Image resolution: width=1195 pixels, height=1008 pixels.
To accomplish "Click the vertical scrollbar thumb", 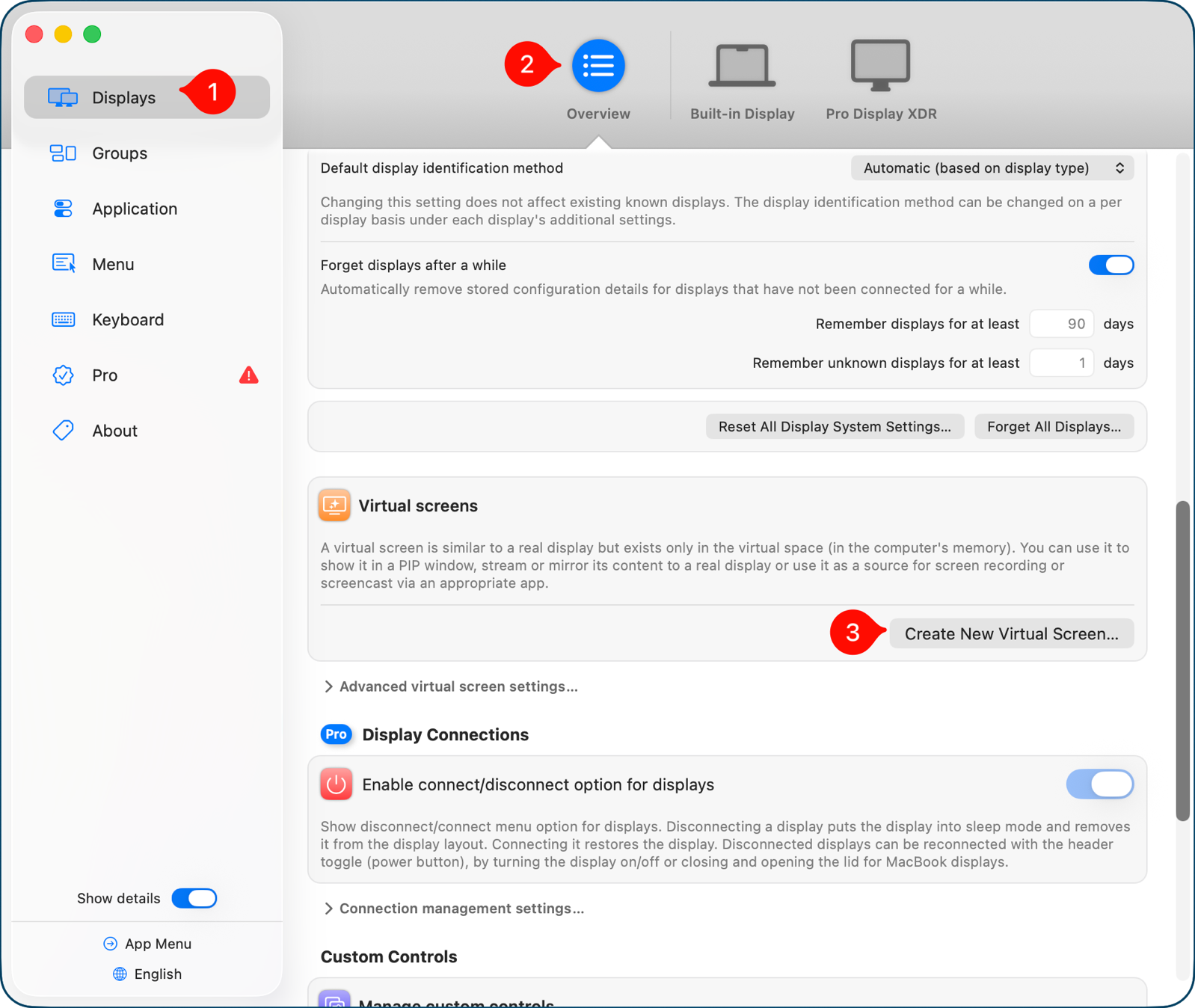I will (1182, 661).
